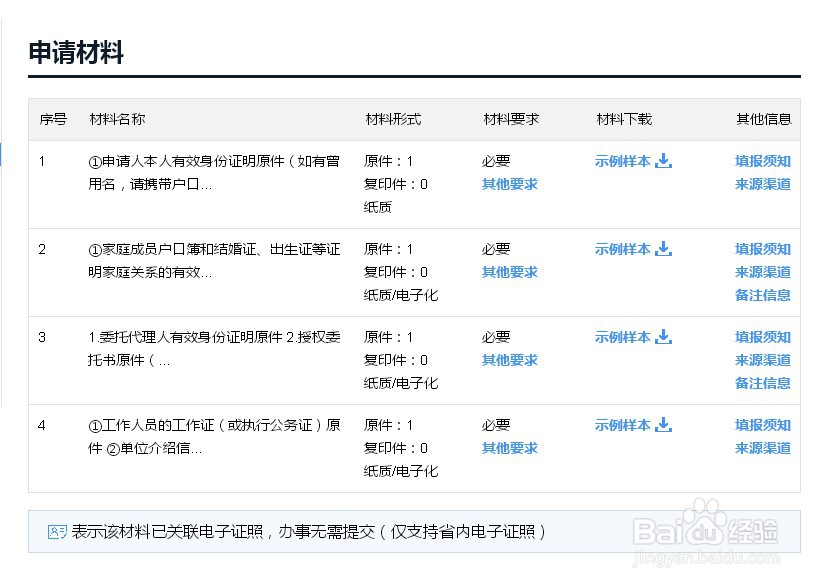This screenshot has width=825, height=586.
Task: Click the electronic license icon in the footer note
Action: 57,532
